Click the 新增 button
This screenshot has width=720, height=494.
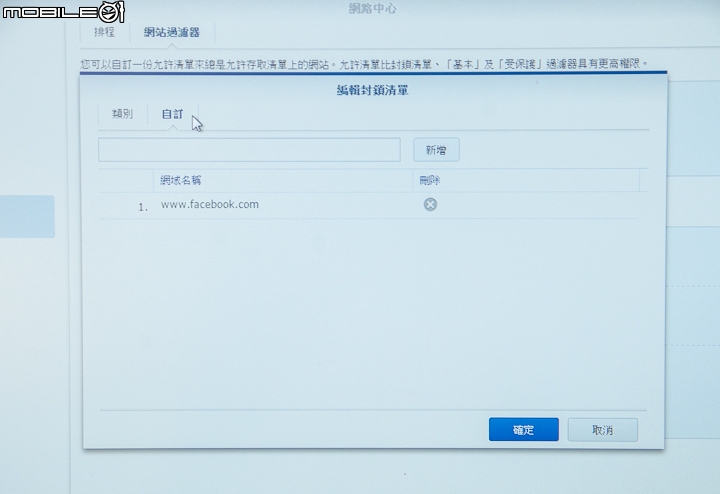click(x=436, y=150)
